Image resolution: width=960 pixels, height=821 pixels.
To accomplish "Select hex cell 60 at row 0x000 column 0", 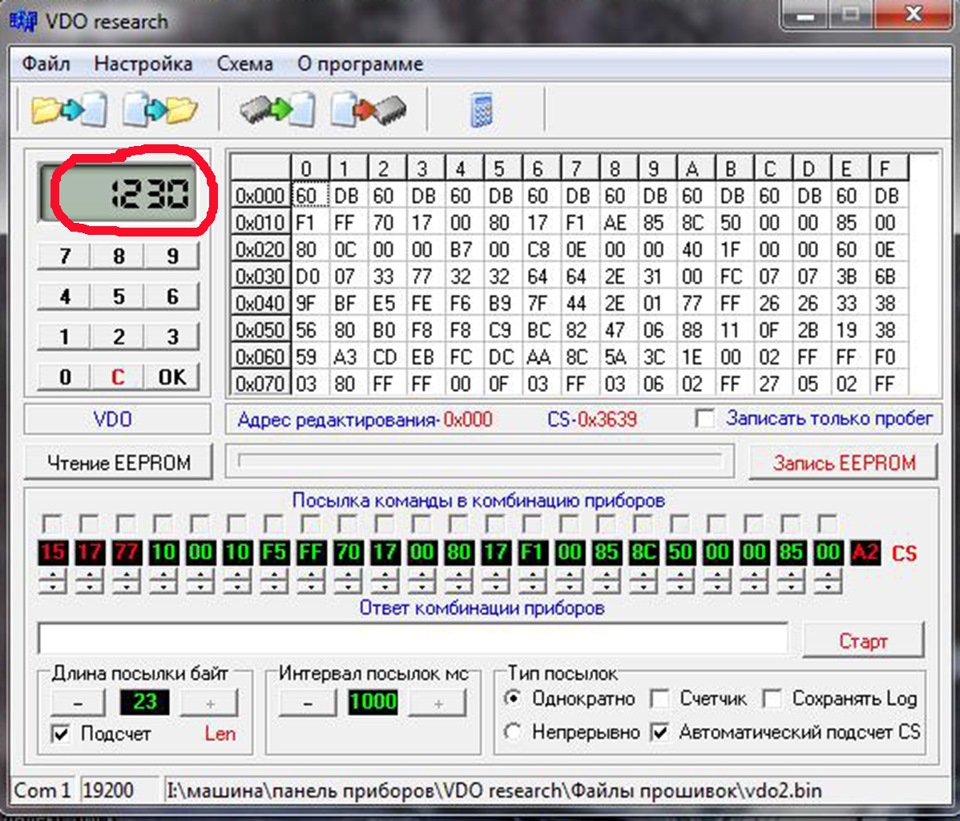I will coord(310,196).
